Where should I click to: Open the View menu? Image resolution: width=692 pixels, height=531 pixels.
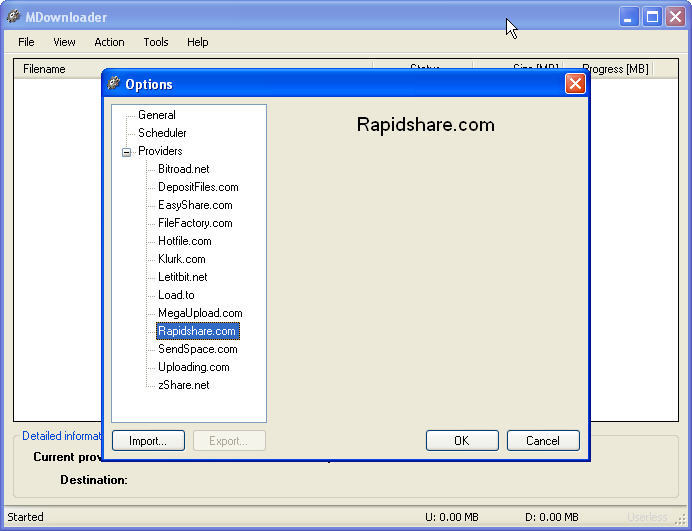[x=64, y=42]
